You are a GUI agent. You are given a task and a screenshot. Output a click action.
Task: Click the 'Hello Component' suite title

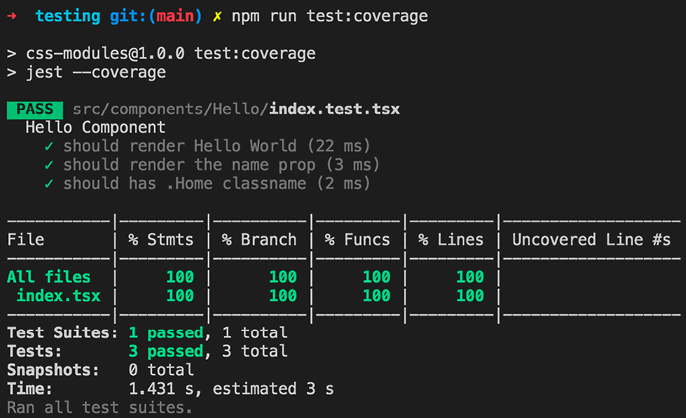point(95,128)
